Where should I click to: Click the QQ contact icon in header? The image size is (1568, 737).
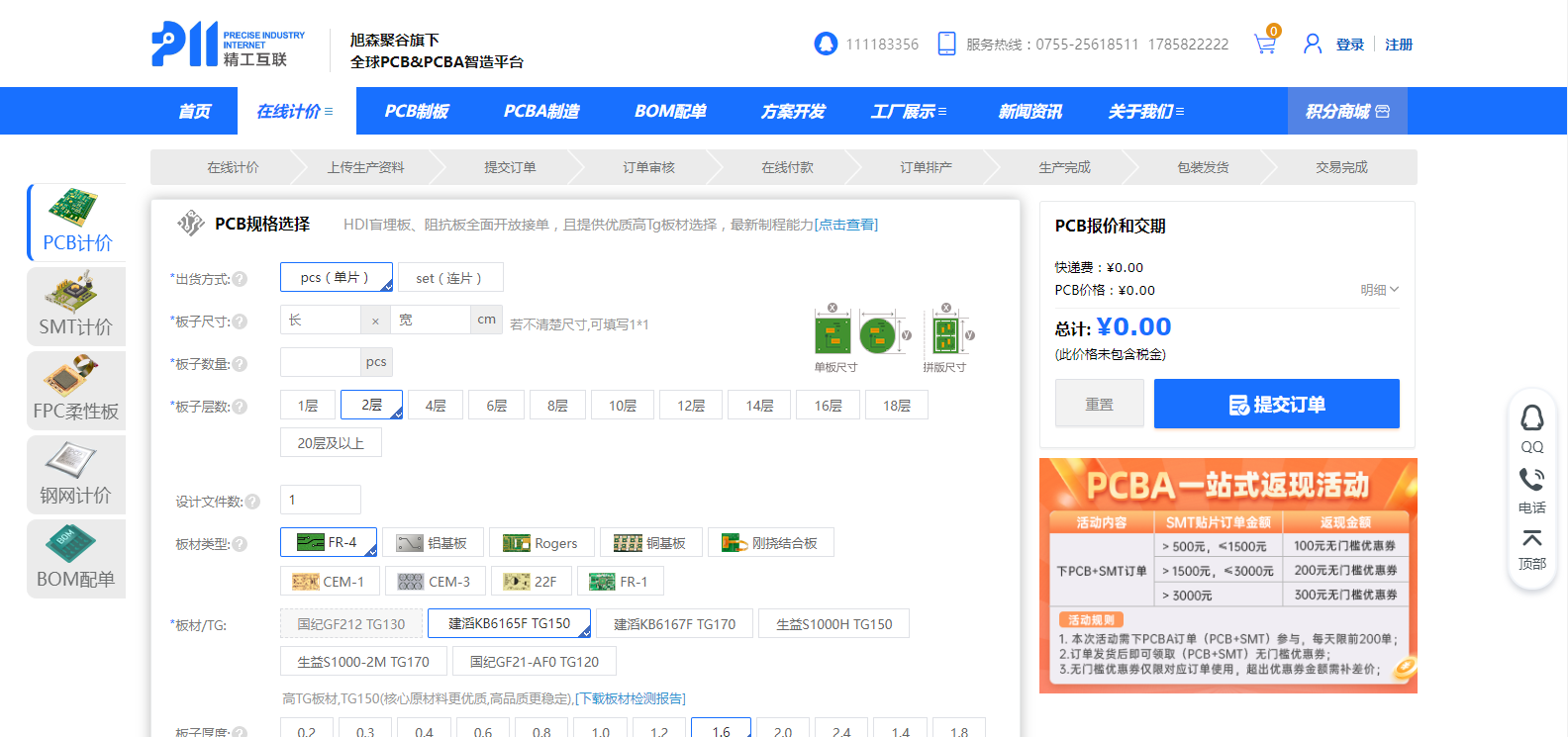[826, 44]
